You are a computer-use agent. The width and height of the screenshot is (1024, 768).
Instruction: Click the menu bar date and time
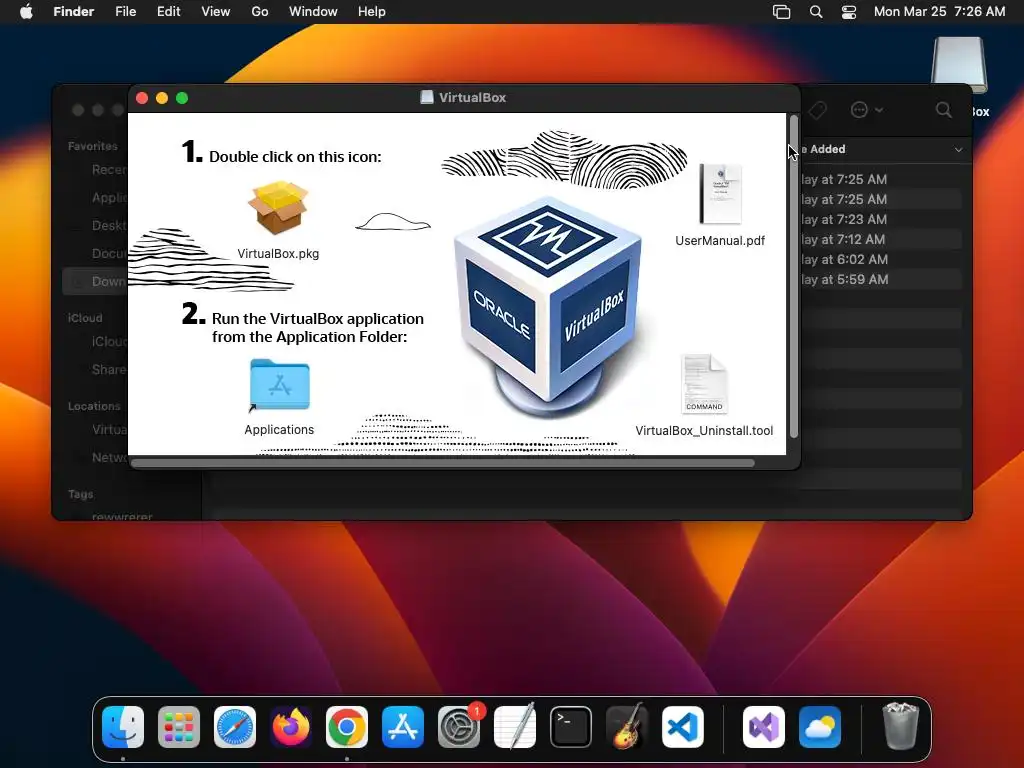pyautogui.click(x=940, y=12)
